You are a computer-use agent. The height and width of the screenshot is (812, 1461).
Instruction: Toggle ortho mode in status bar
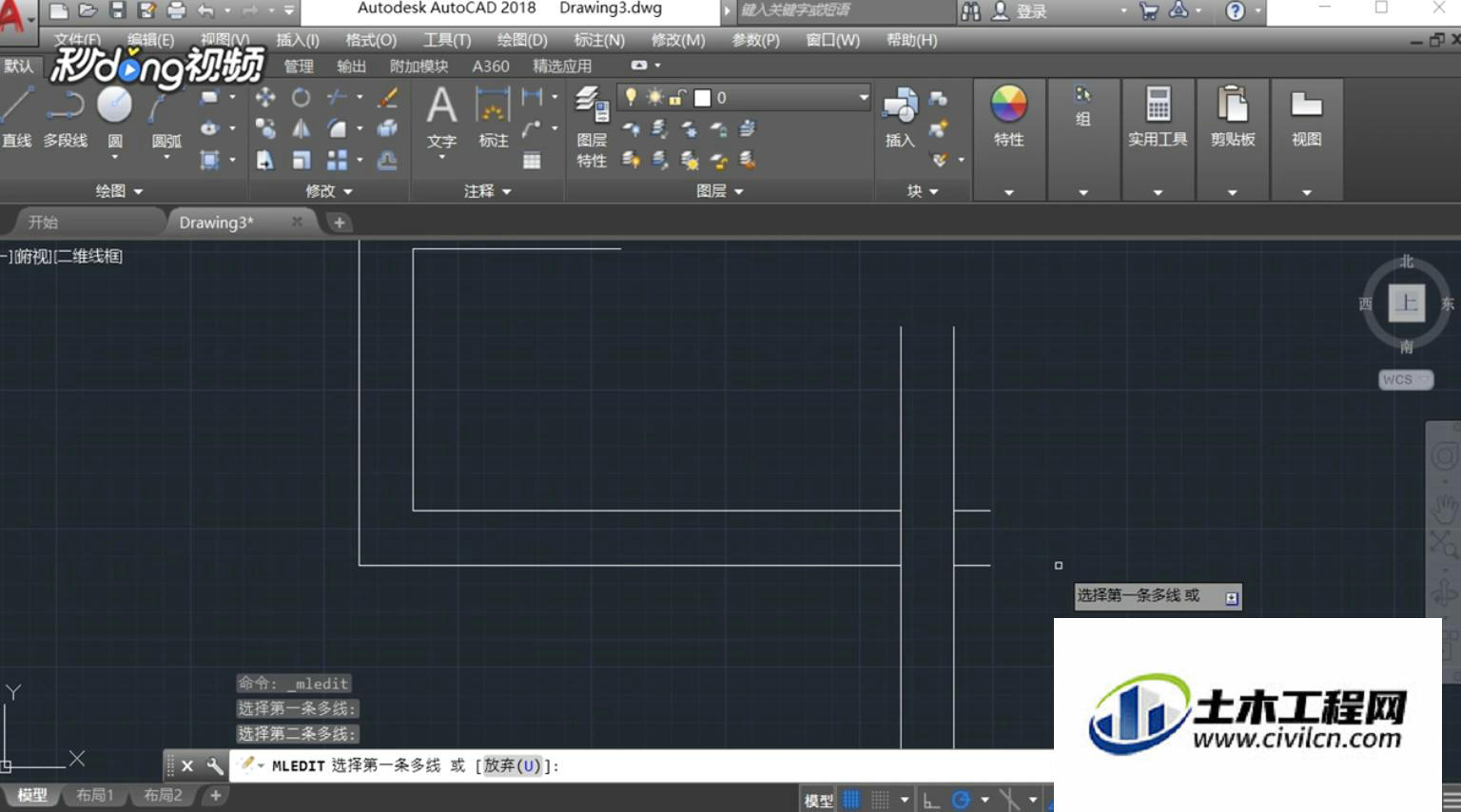tap(931, 800)
